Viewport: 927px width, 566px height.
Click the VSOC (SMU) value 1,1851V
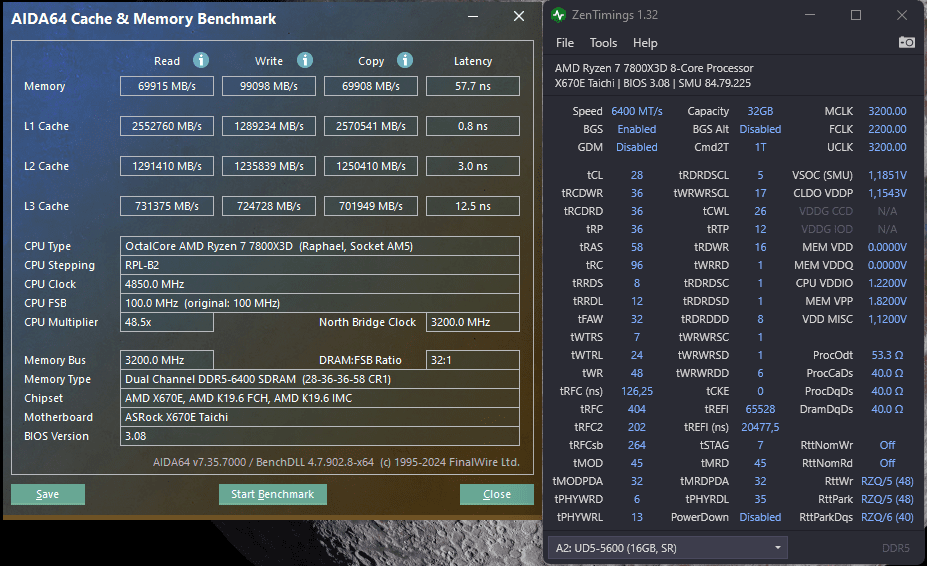pos(887,175)
